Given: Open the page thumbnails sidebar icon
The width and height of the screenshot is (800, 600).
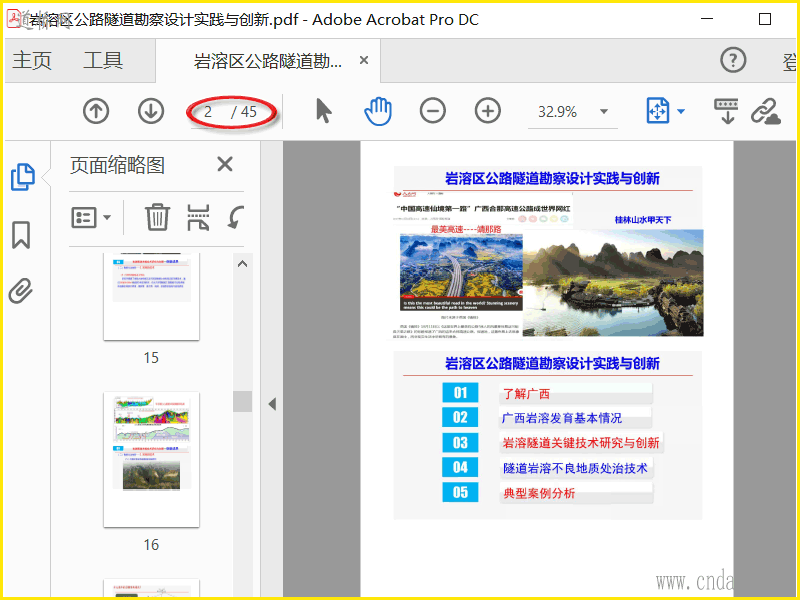Looking at the screenshot, I should coord(22,177).
